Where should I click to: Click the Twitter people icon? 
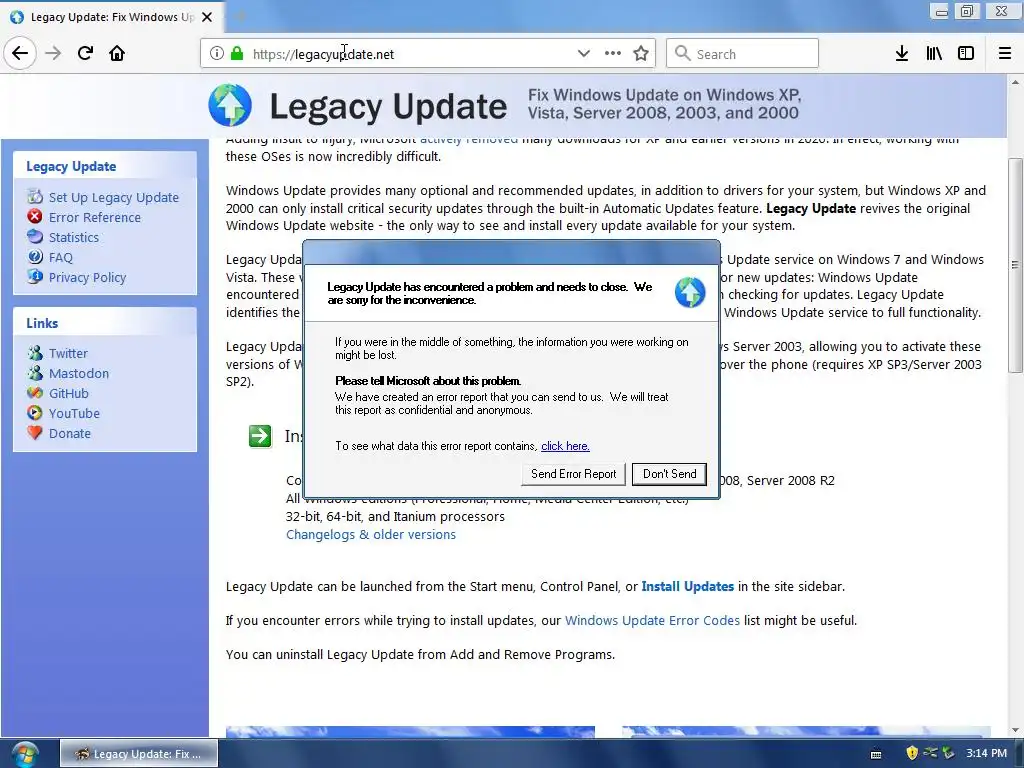tap(35, 353)
